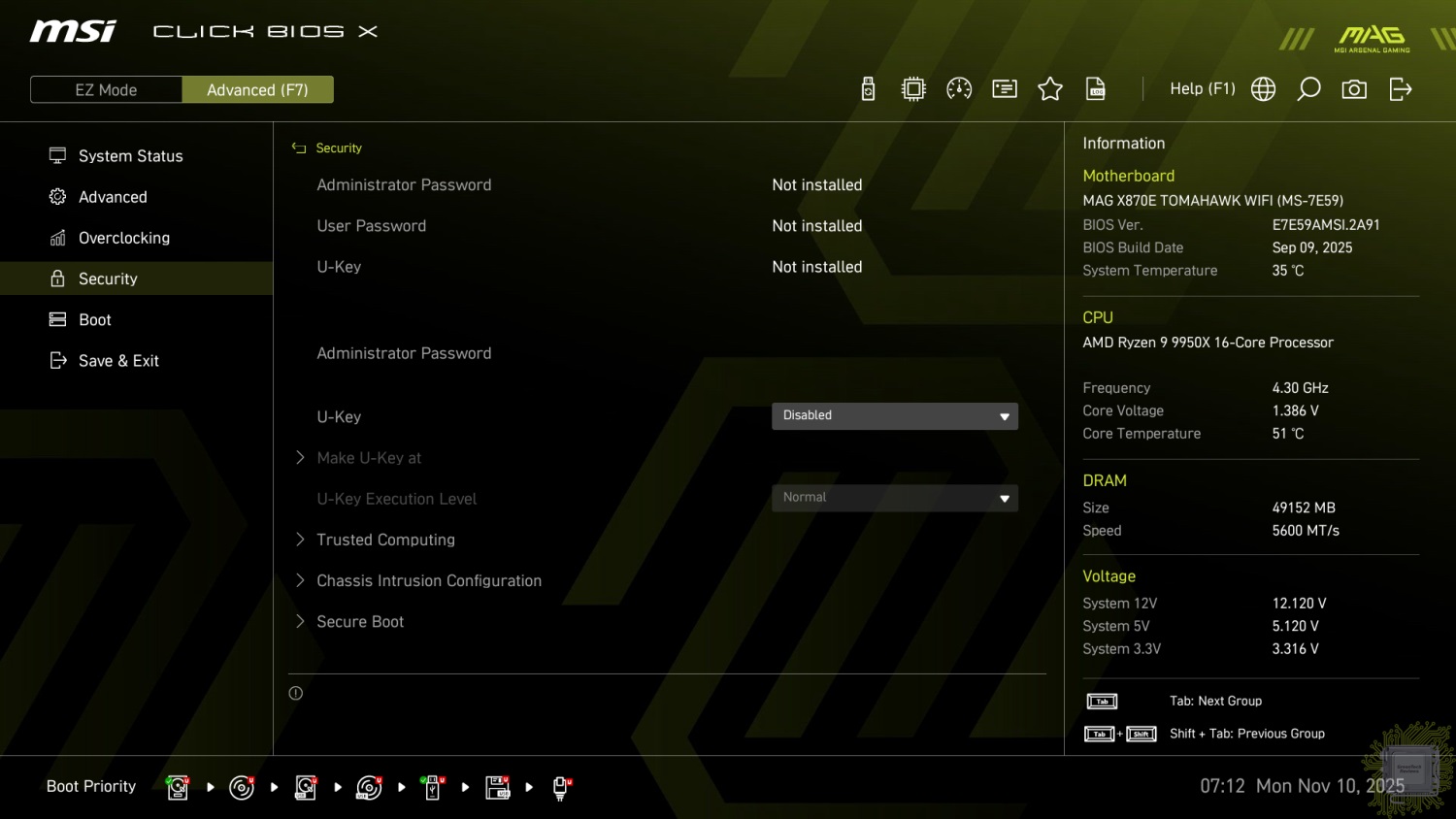The image size is (1456, 819).
Task: Click the exit icon at top right
Action: tap(1400, 89)
